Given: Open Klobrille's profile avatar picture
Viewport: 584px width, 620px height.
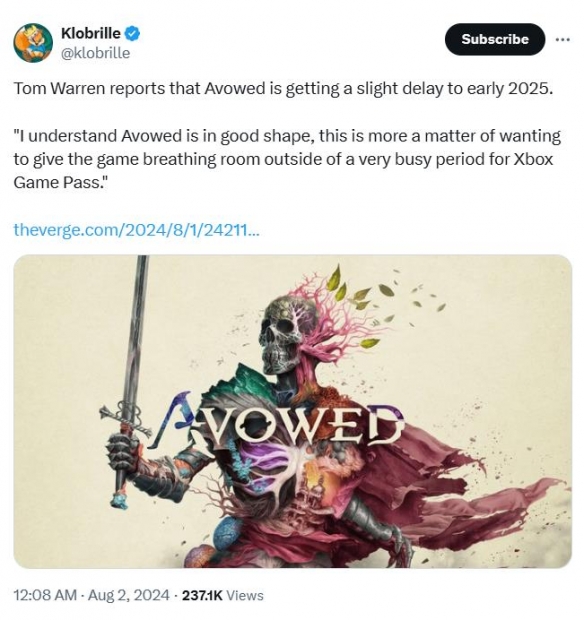Looking at the screenshot, I should coord(33,43).
